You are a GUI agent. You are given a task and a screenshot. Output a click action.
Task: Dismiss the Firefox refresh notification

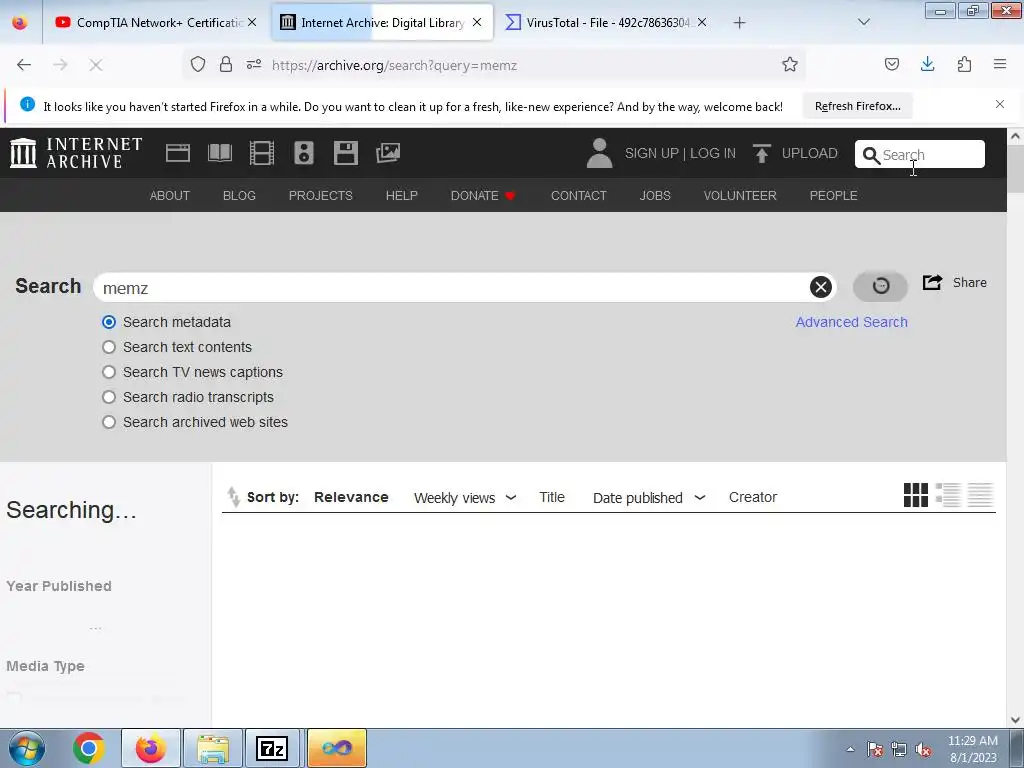point(1000,104)
